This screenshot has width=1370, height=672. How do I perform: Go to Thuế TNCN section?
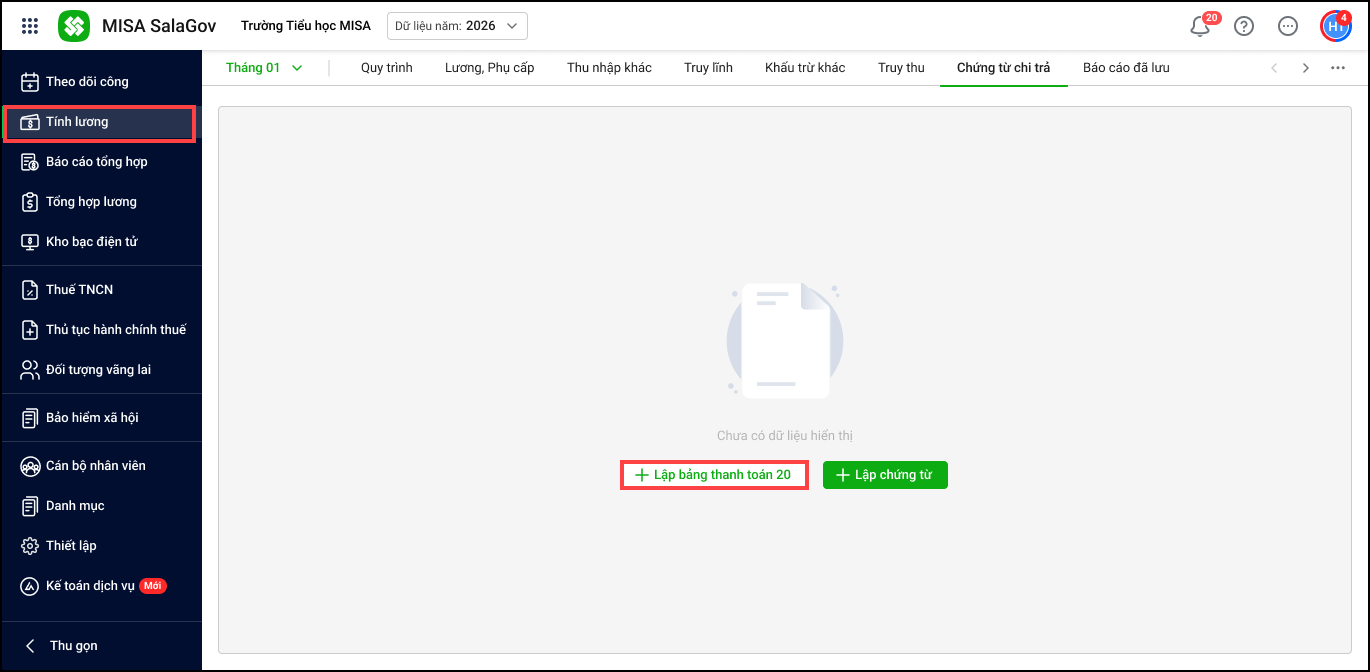click(79, 290)
